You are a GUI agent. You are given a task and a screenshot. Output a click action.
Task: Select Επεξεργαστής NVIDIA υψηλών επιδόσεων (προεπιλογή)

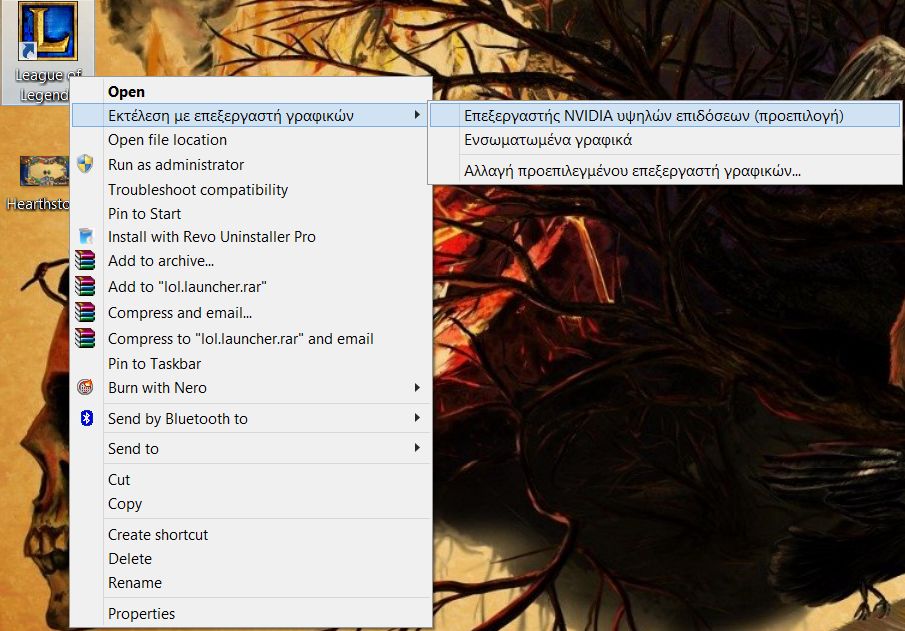point(665,115)
